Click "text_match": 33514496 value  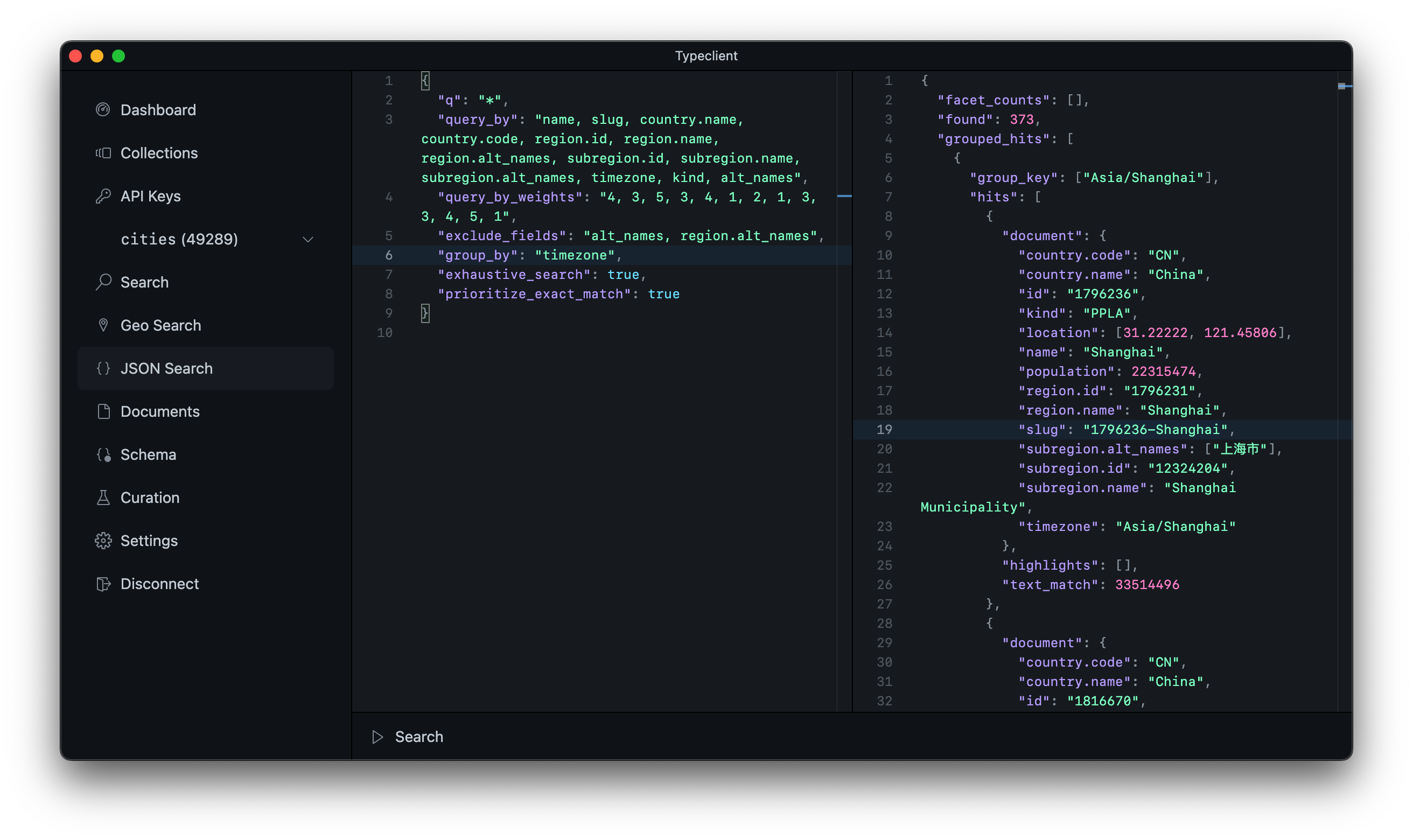[x=1146, y=585]
